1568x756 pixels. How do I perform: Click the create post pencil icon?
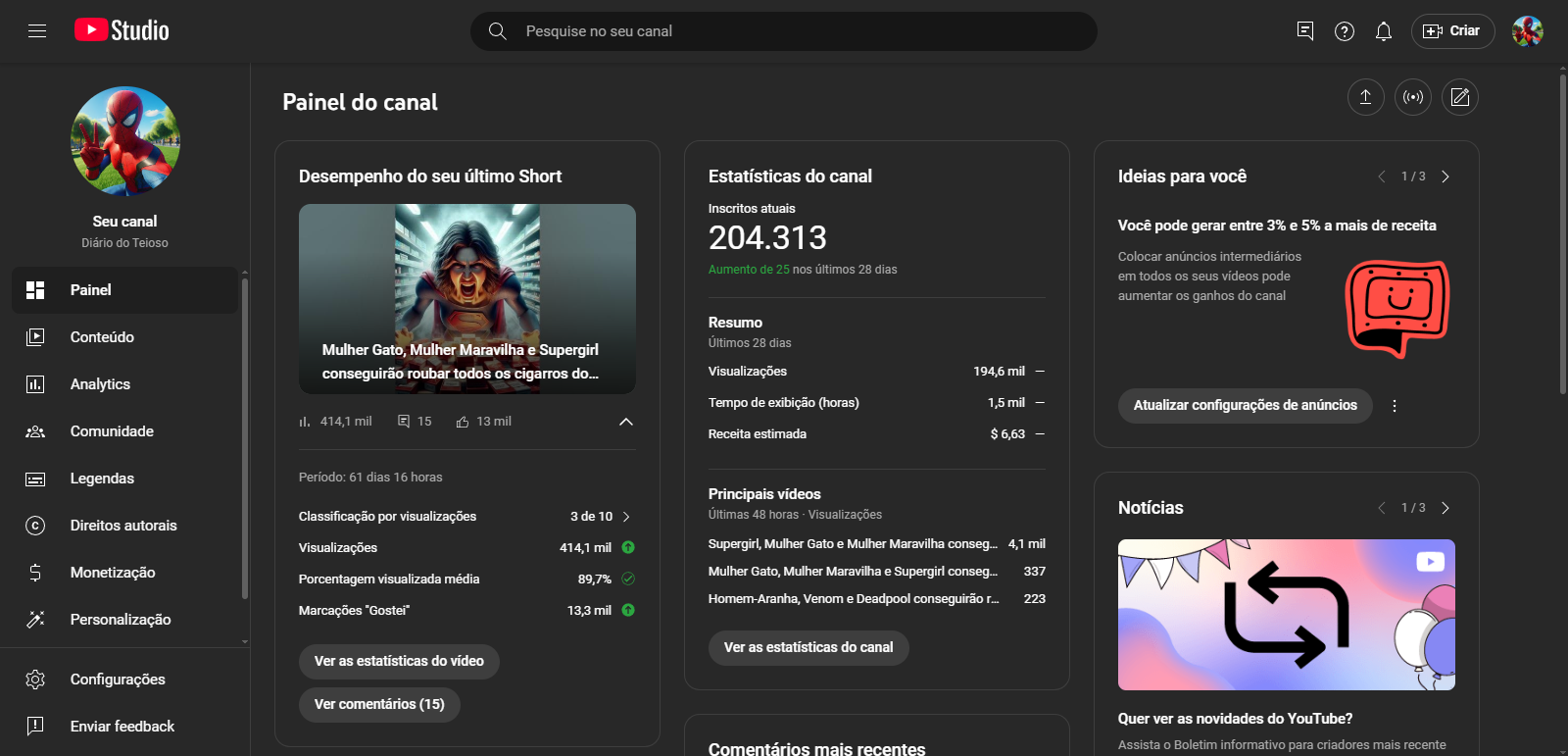point(1460,97)
